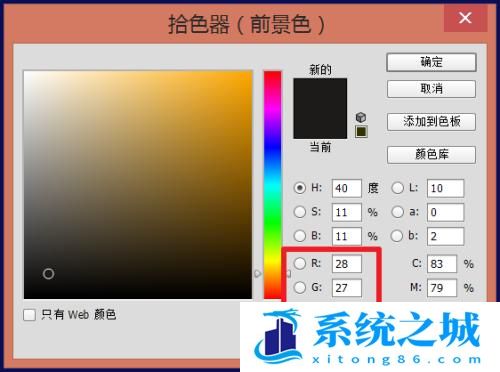Click the L value field showing 10
This screenshot has width=500, height=372.
445,188
